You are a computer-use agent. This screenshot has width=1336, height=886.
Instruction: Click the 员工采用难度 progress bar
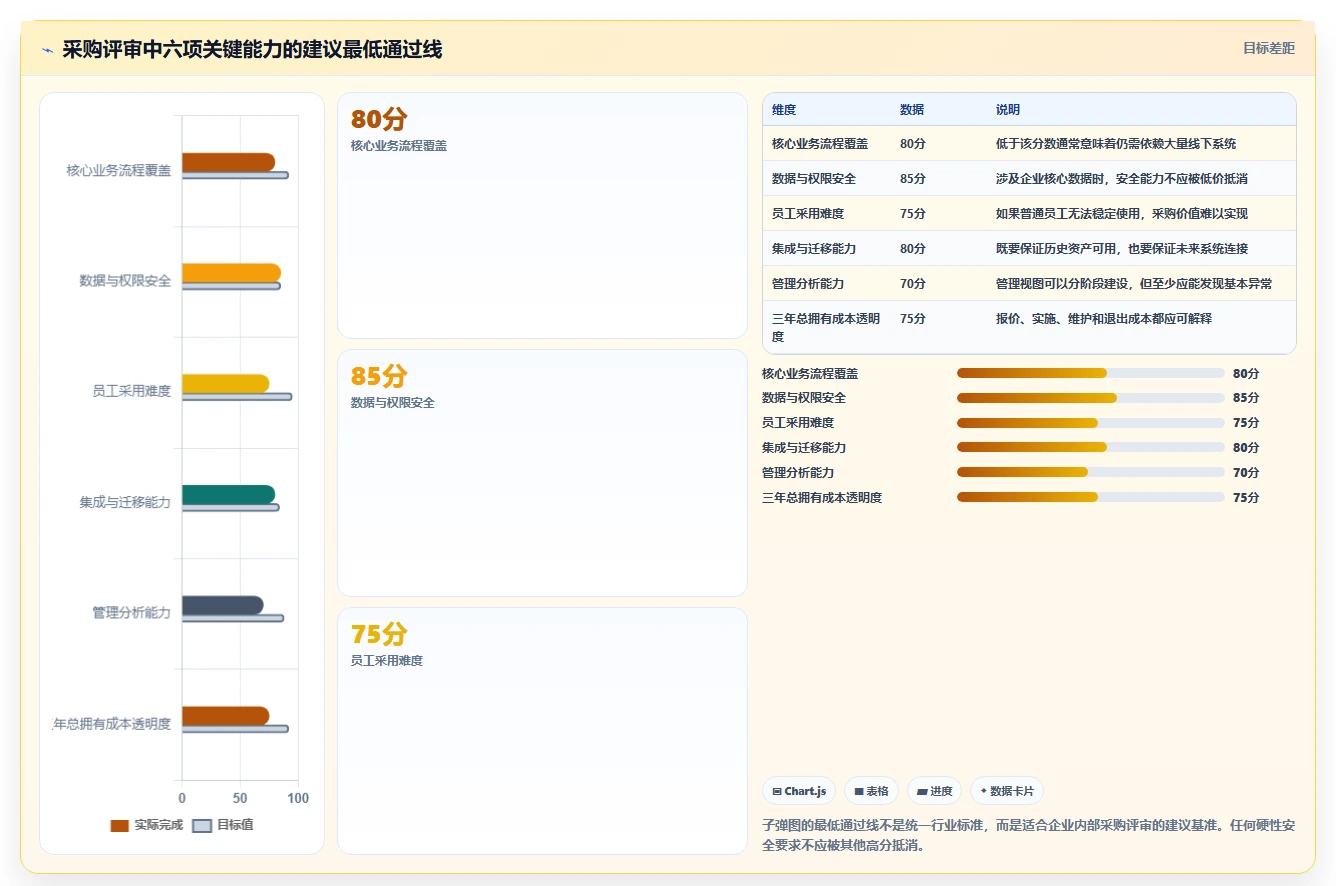click(1091, 423)
